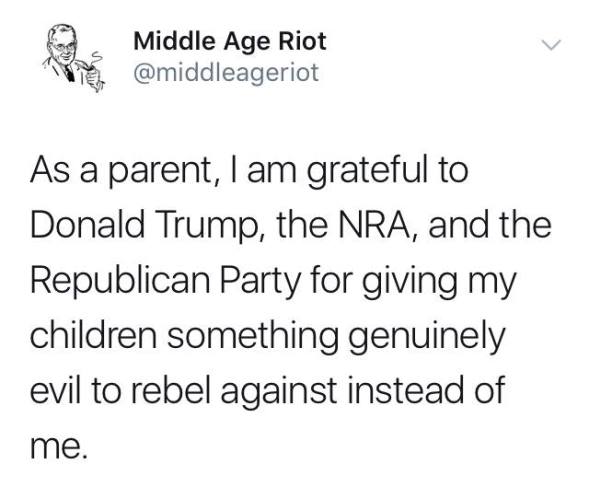
Task: Visit the @middleageriot handle
Action: 226,73
